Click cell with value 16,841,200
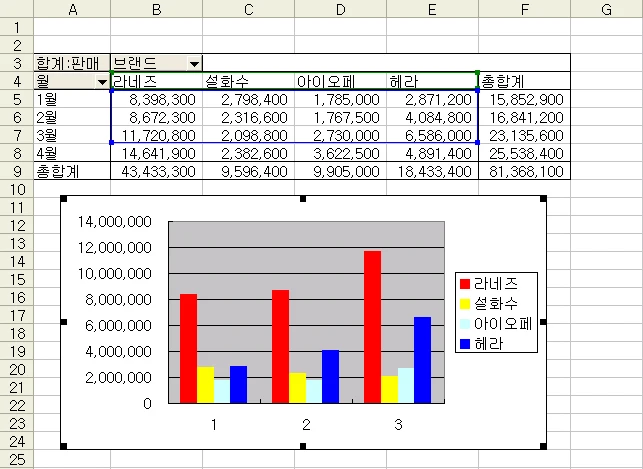The height and width of the screenshot is (469, 643). tap(524, 117)
